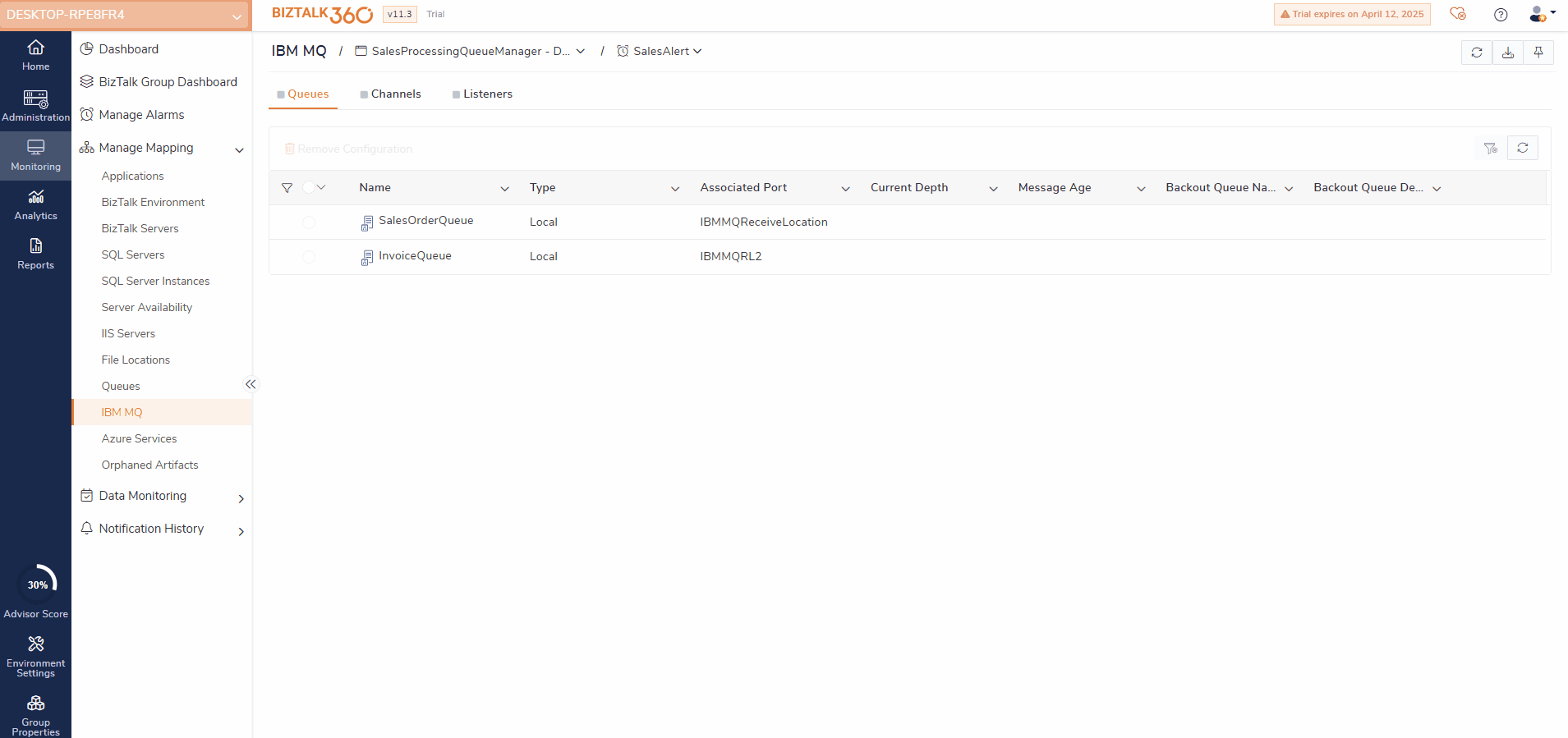
Task: Open Queues mapping page in side menu
Action: click(121, 386)
